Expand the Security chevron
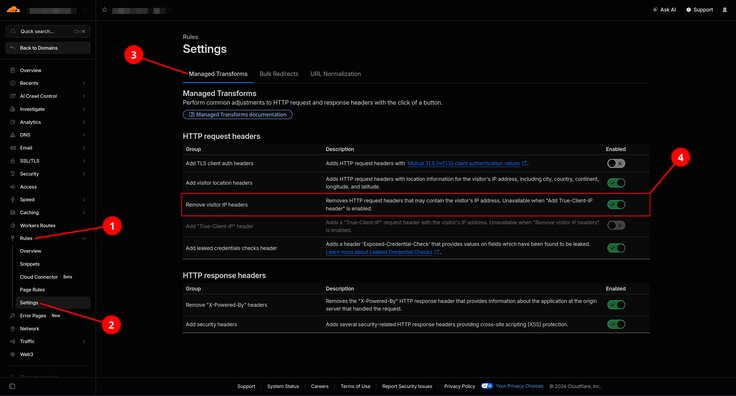 pyautogui.click(x=84, y=174)
